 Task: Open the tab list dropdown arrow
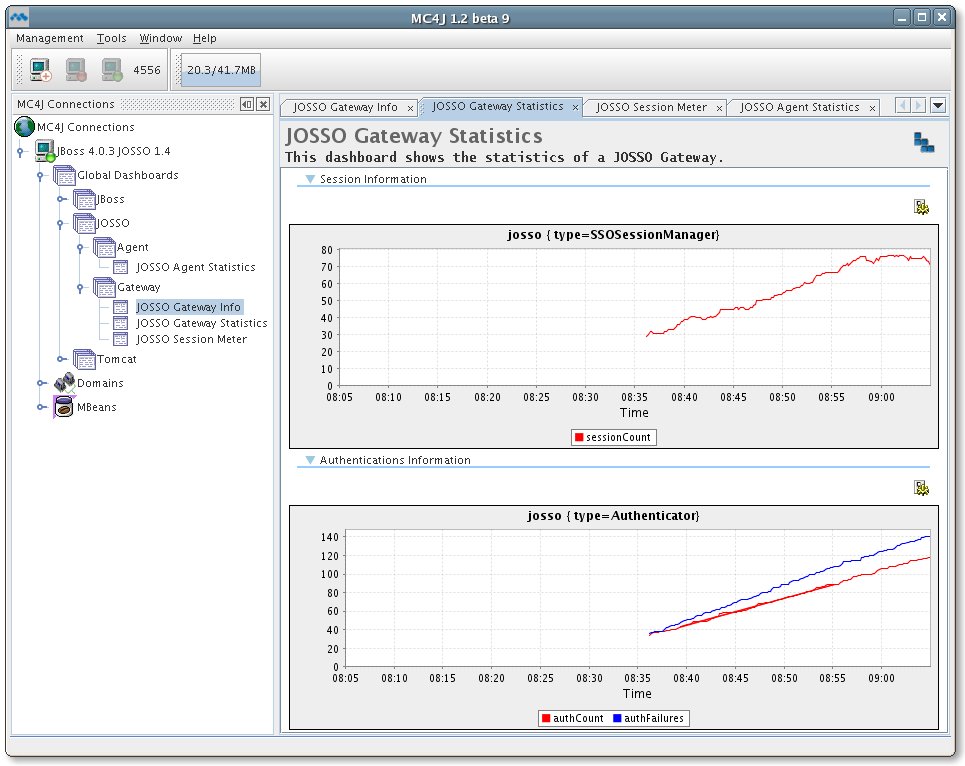937,105
